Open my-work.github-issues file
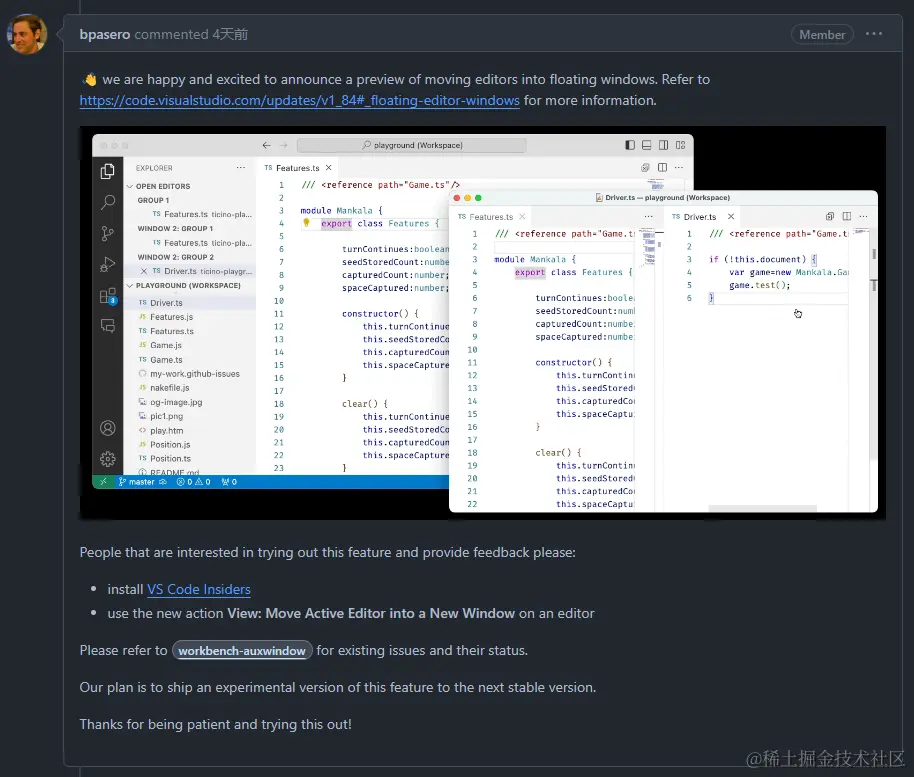914x777 pixels. pos(190,374)
